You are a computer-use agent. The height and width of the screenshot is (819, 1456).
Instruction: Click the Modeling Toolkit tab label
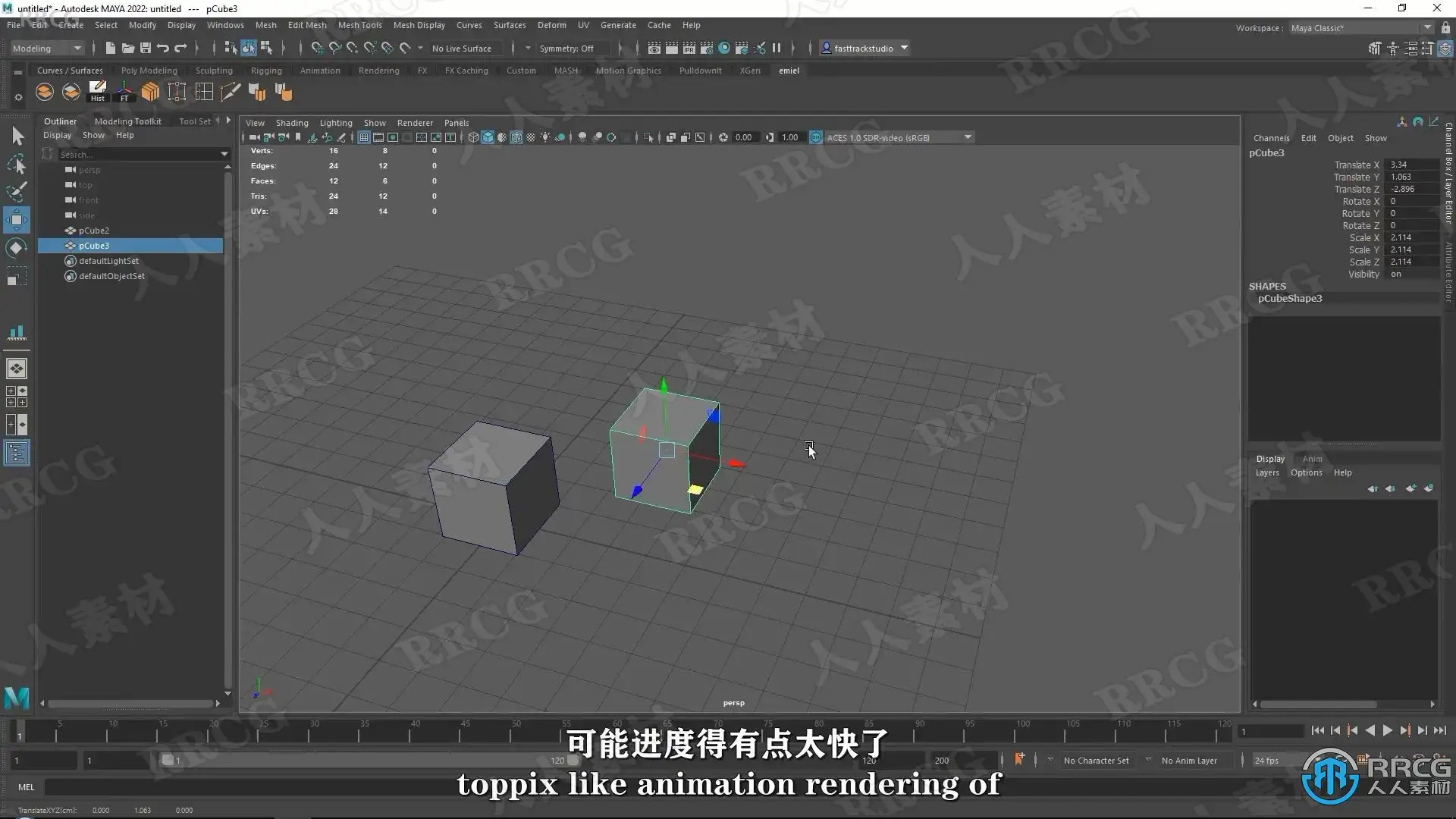click(x=127, y=121)
